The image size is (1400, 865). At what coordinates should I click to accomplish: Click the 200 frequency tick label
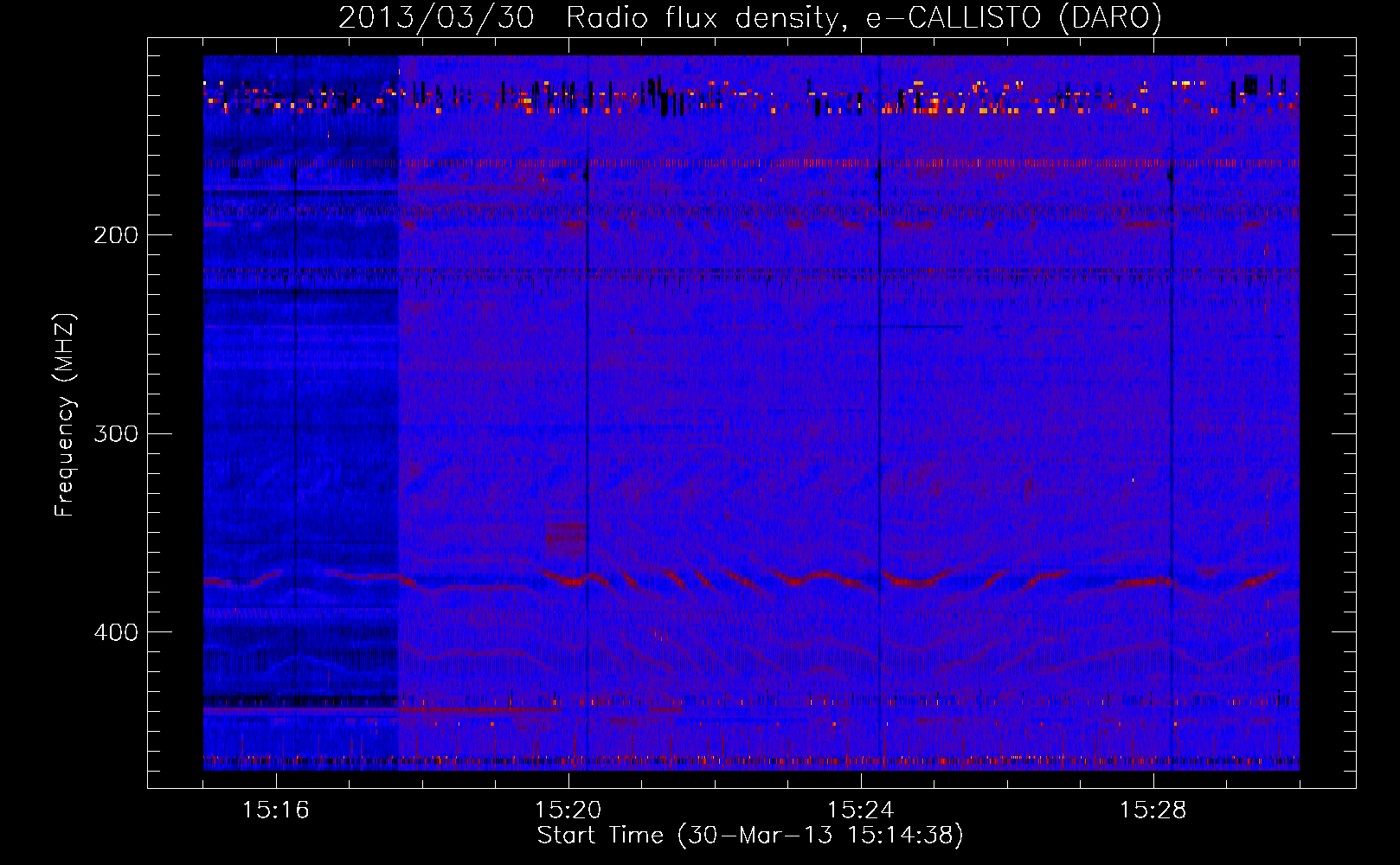115,234
